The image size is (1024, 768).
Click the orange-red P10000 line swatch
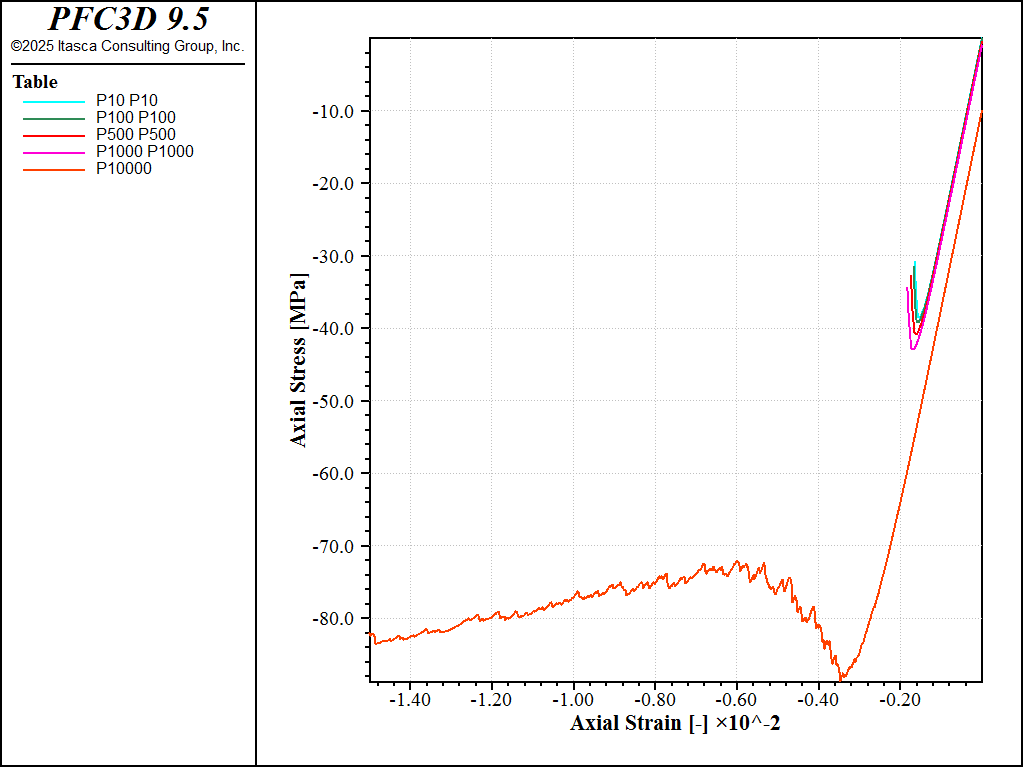(x=54, y=170)
